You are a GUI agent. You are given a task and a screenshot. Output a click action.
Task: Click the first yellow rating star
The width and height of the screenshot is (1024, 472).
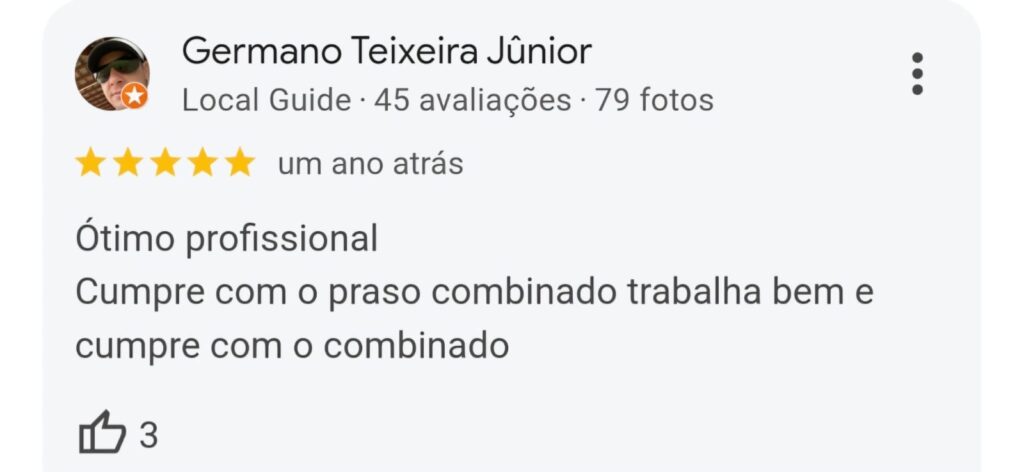pyautogui.click(x=89, y=162)
